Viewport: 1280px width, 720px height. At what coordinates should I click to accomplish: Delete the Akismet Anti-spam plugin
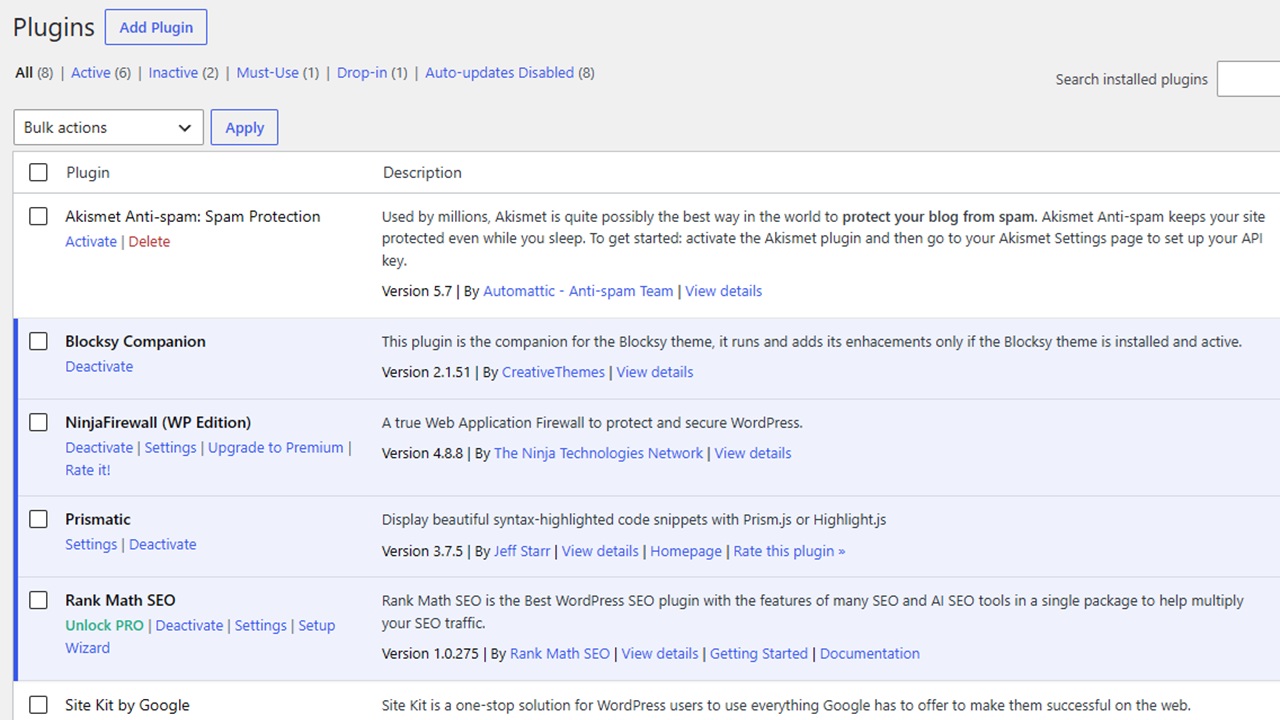pyautogui.click(x=149, y=241)
